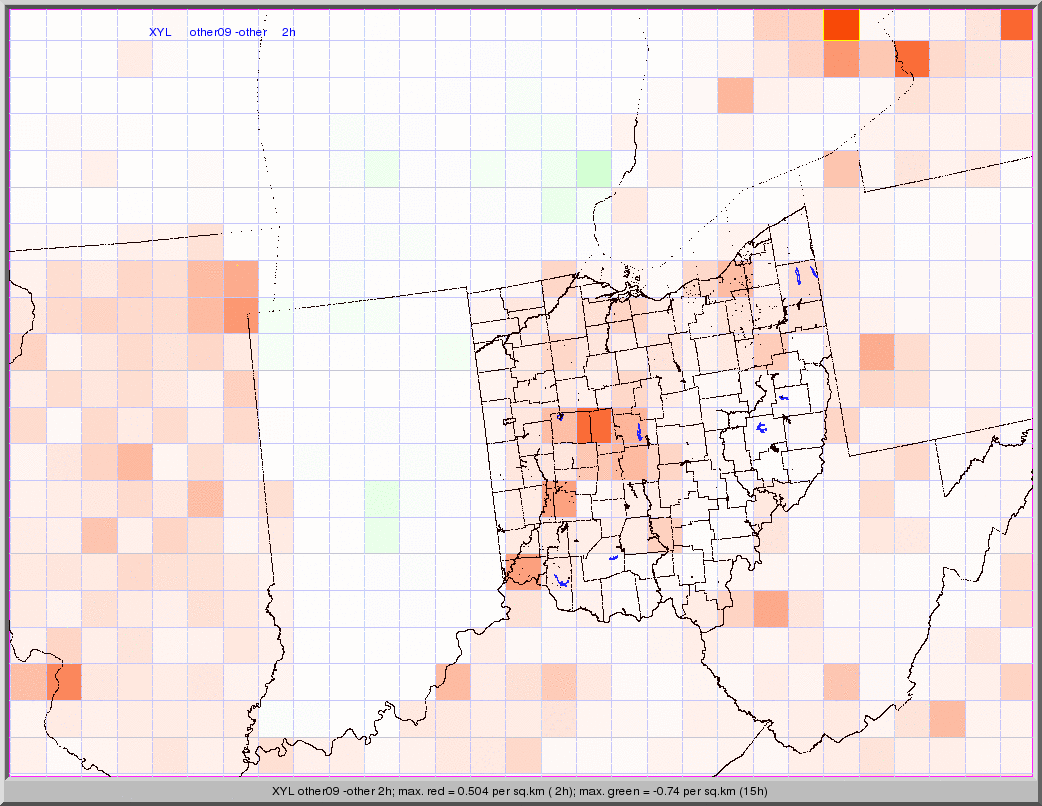This screenshot has height=806, width=1042.
Task: Select the darkest red-orange cell with yellow underline
Action: (841, 24)
